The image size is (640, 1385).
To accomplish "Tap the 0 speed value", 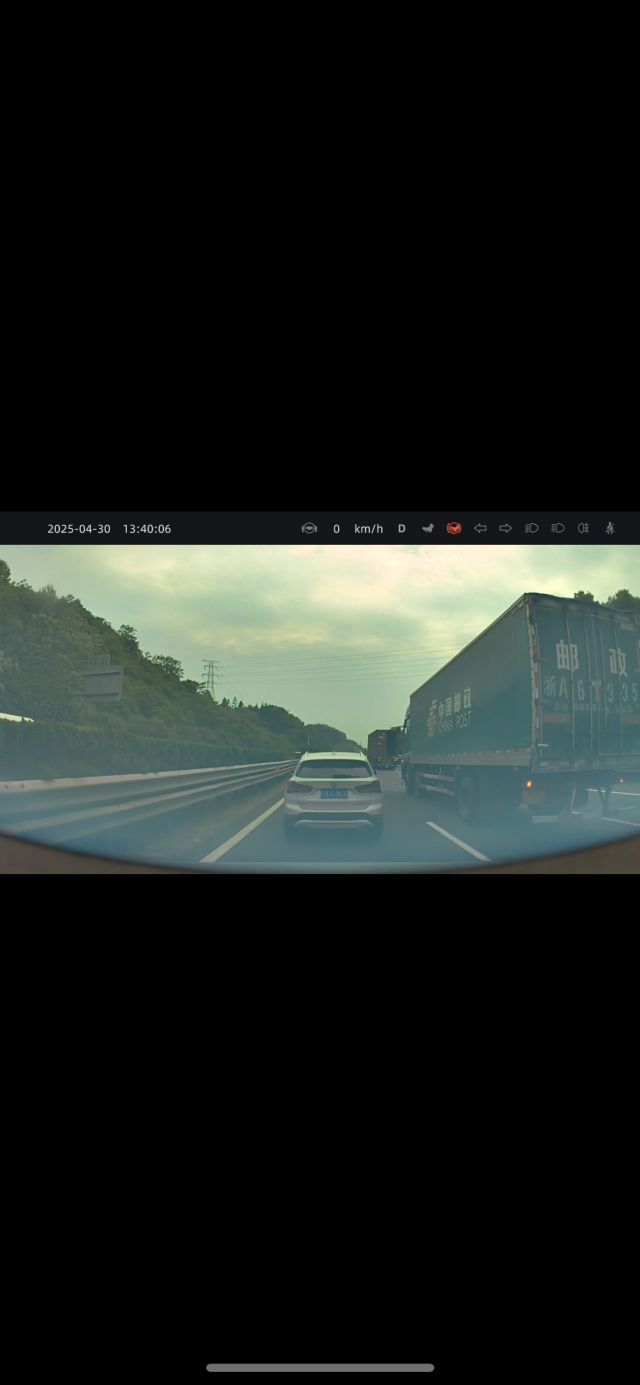I will pyautogui.click(x=336, y=529).
